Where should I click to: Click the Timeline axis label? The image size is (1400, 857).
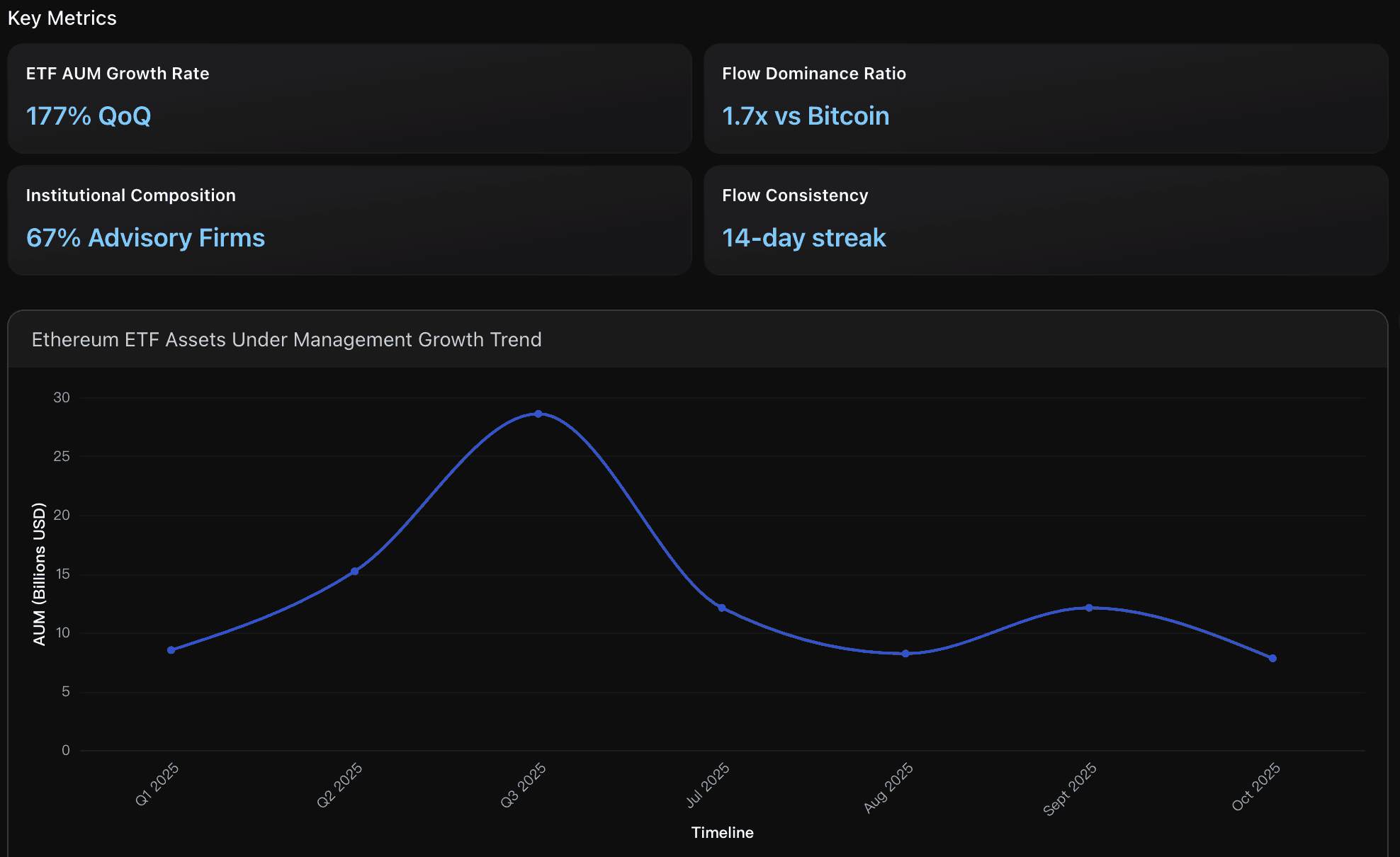click(722, 833)
